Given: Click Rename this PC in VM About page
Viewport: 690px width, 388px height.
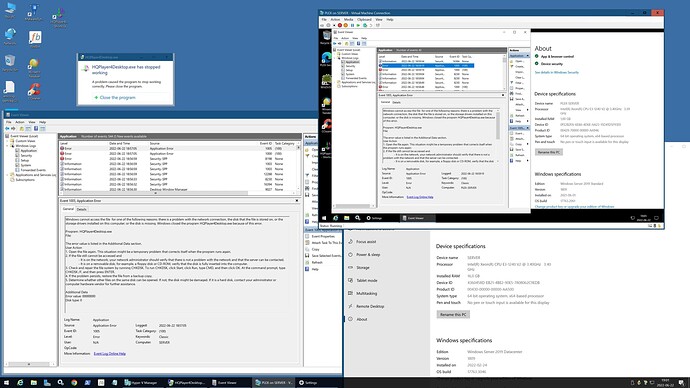Looking at the screenshot, I should [x=549, y=152].
